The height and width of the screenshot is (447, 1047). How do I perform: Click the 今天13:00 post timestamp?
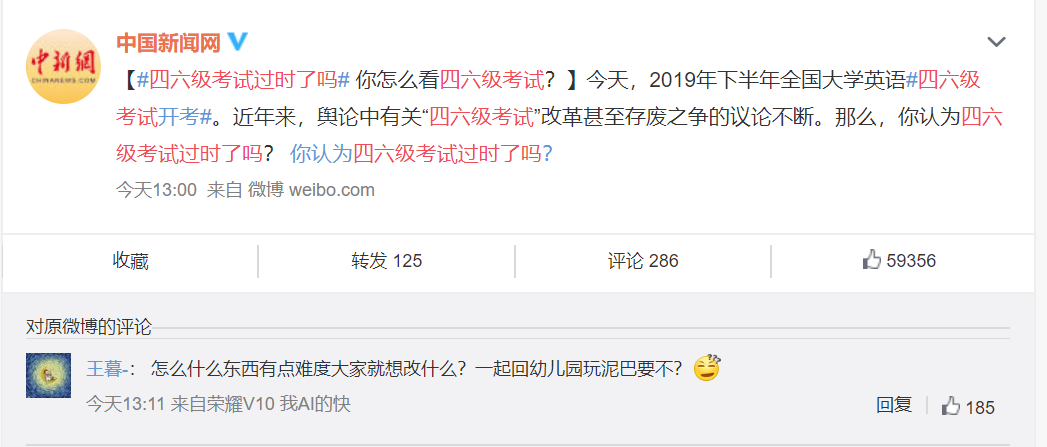[x=156, y=190]
